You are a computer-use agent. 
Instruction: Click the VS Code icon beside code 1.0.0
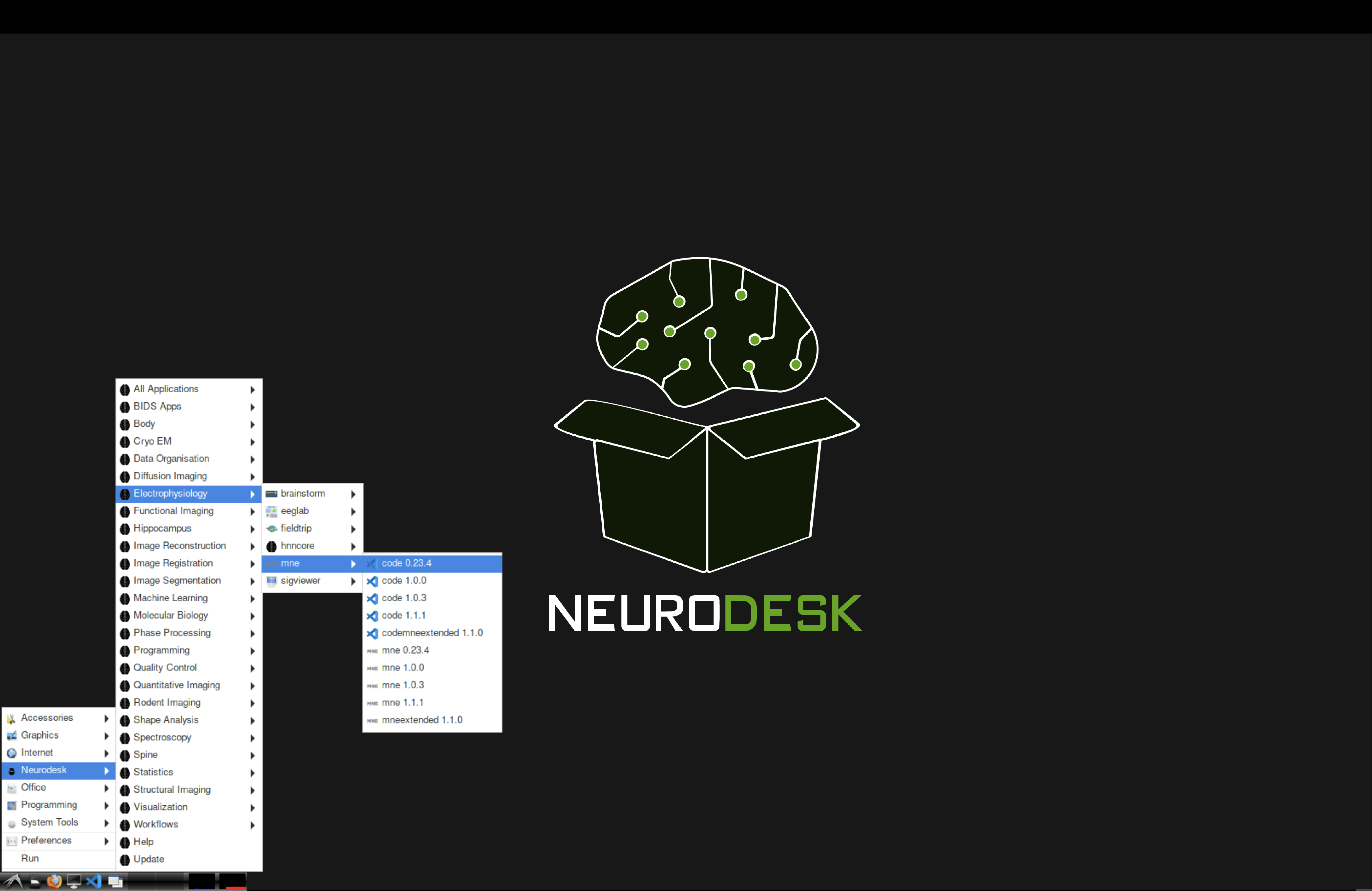[x=372, y=581]
